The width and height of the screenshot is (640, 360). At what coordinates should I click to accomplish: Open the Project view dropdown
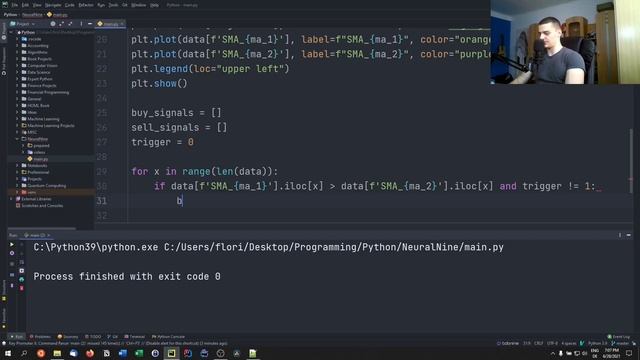23,24
